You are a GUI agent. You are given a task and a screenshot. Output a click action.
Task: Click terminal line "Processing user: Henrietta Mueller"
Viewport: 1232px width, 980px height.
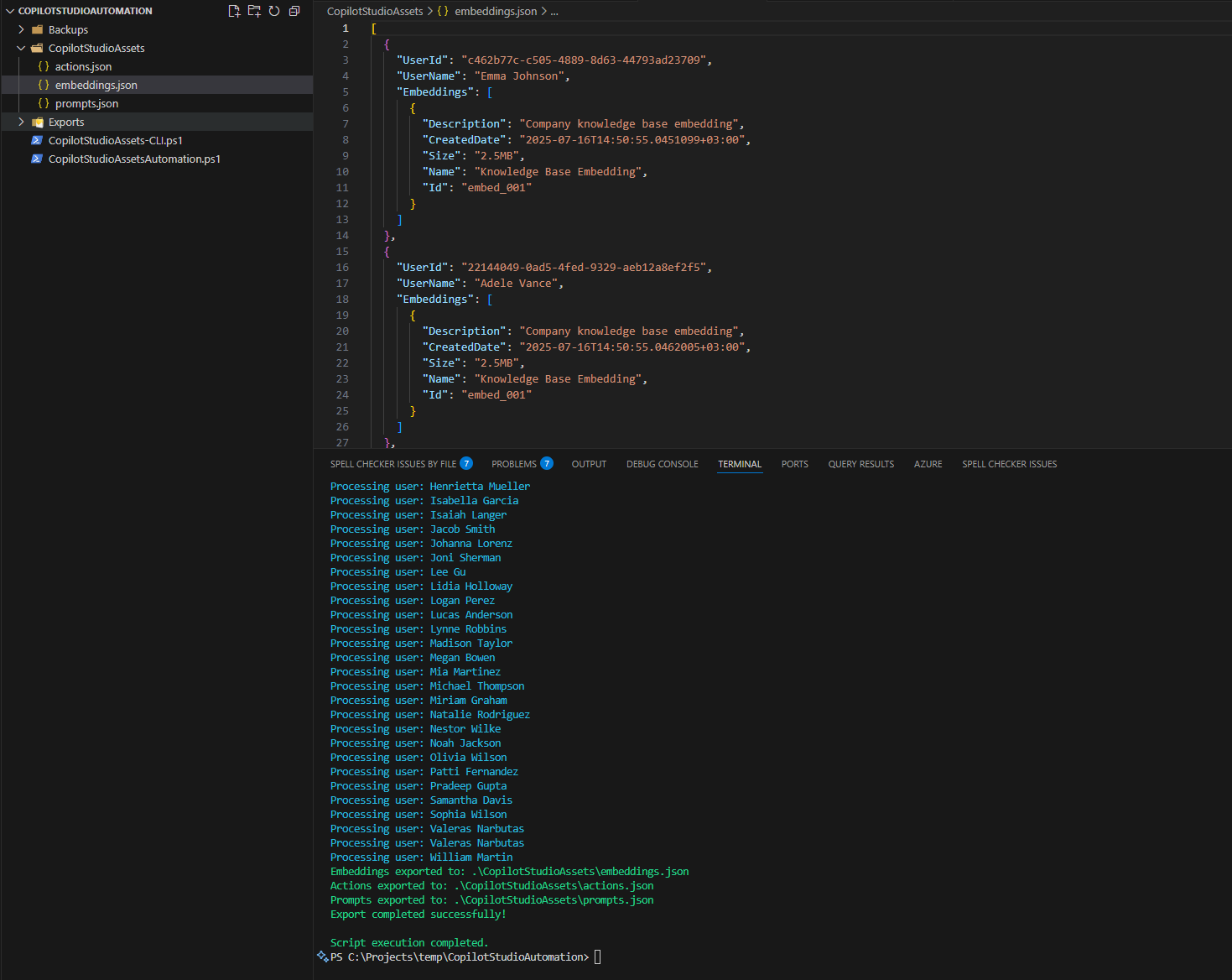click(430, 487)
